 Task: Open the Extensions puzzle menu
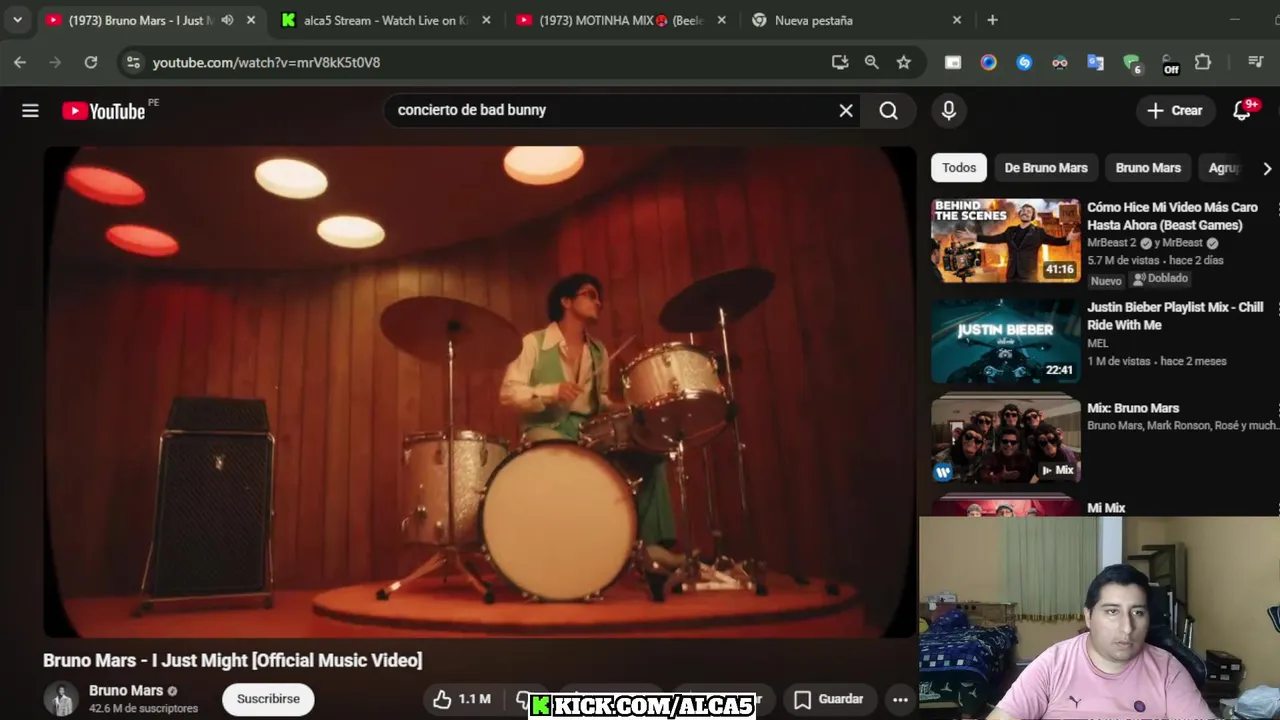[x=1203, y=62]
